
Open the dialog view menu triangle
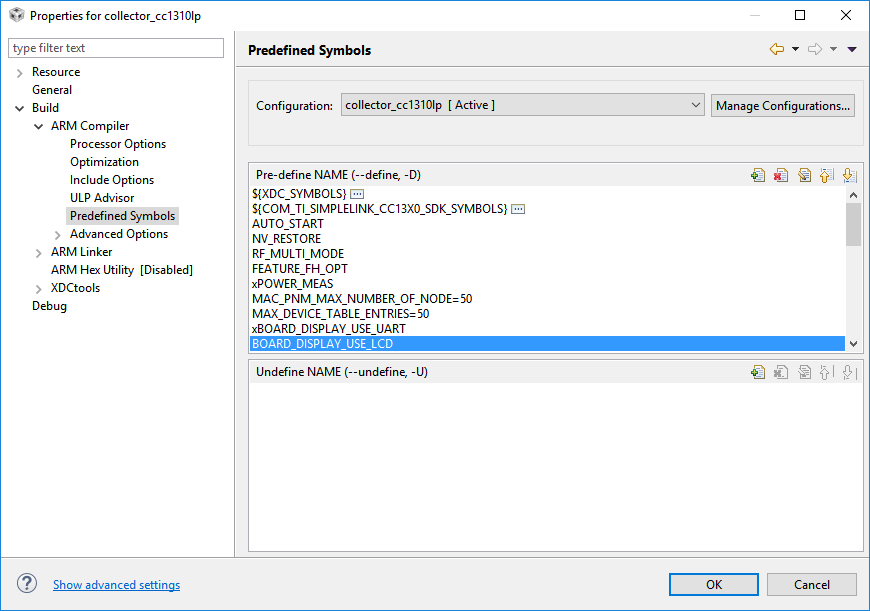pos(851,49)
